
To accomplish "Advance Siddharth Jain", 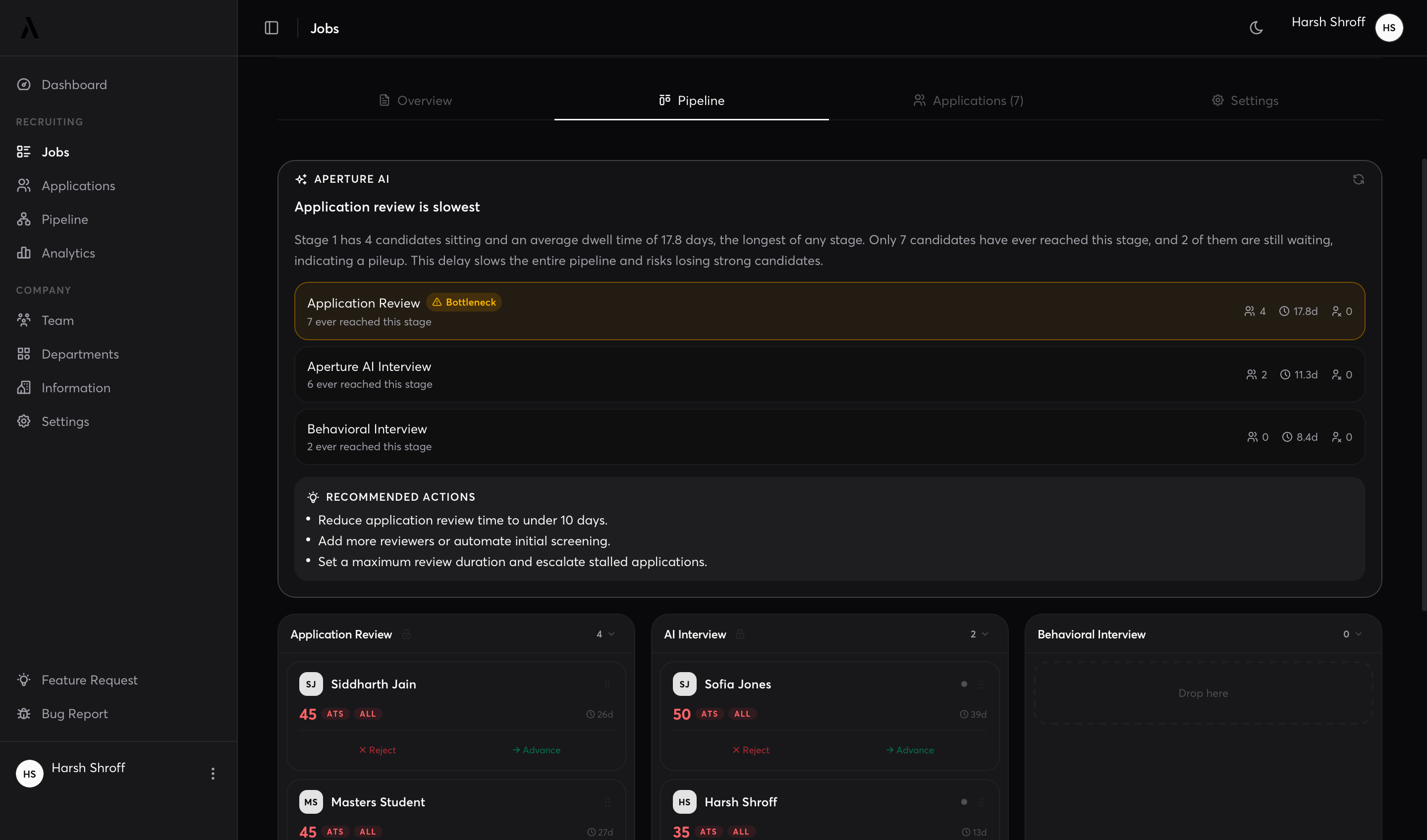I will tap(536, 750).
